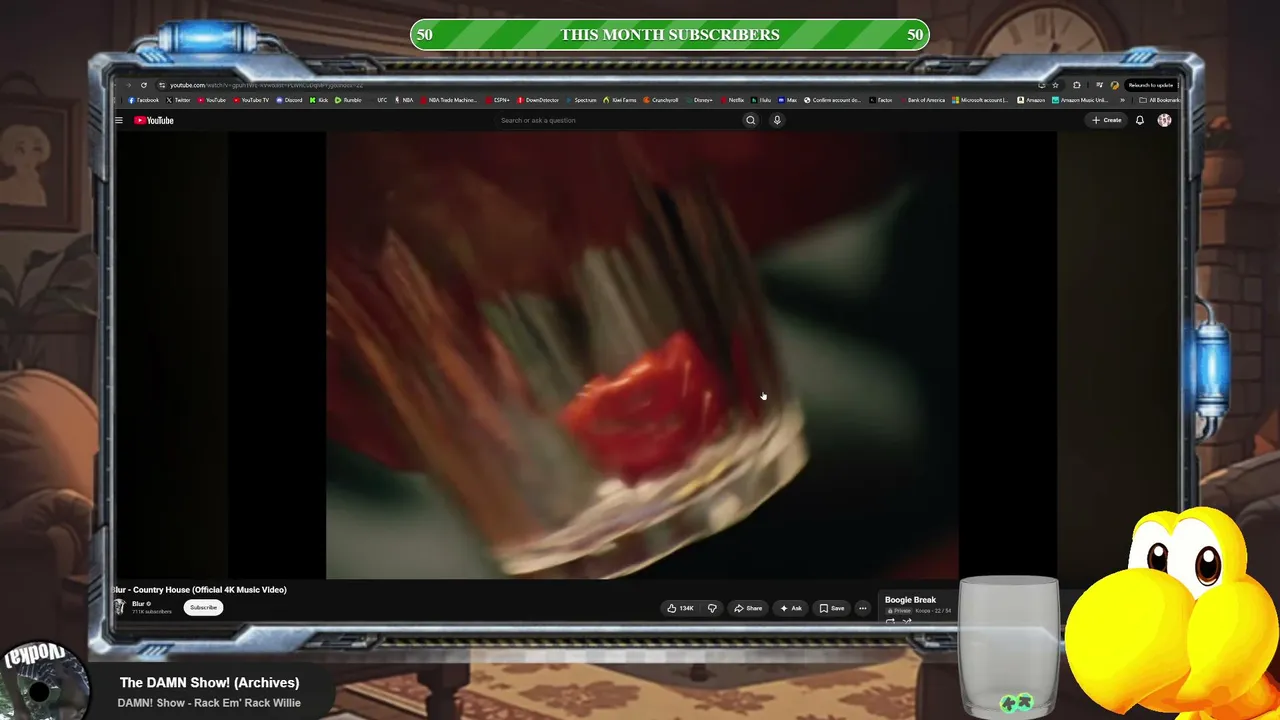Open the Boogie Break playlist title
1280x720 pixels.
(910, 600)
